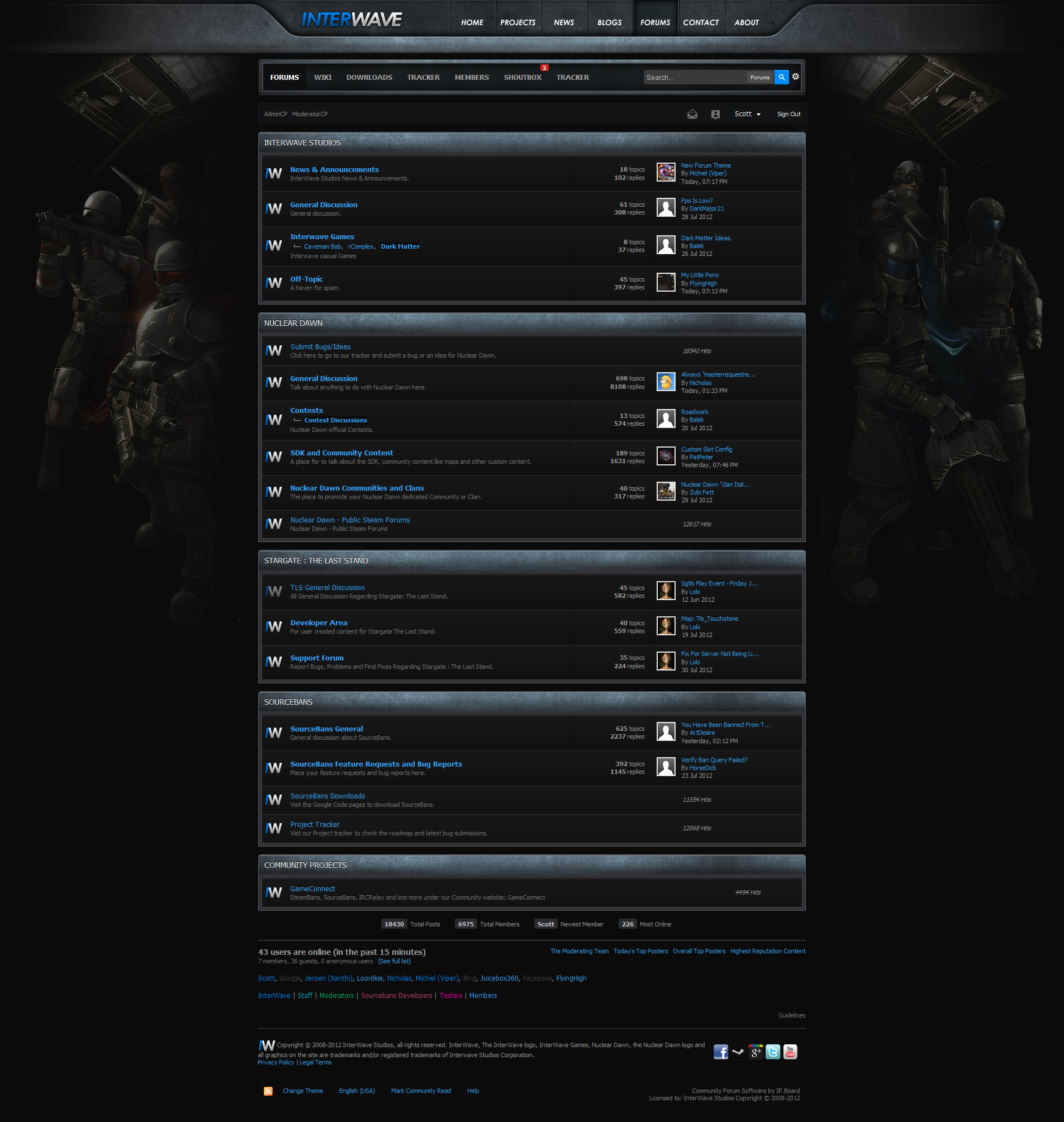The image size is (1064, 1122).
Task: Collapse the COMMUNITY PROJECTS category header
Action: coord(531,866)
